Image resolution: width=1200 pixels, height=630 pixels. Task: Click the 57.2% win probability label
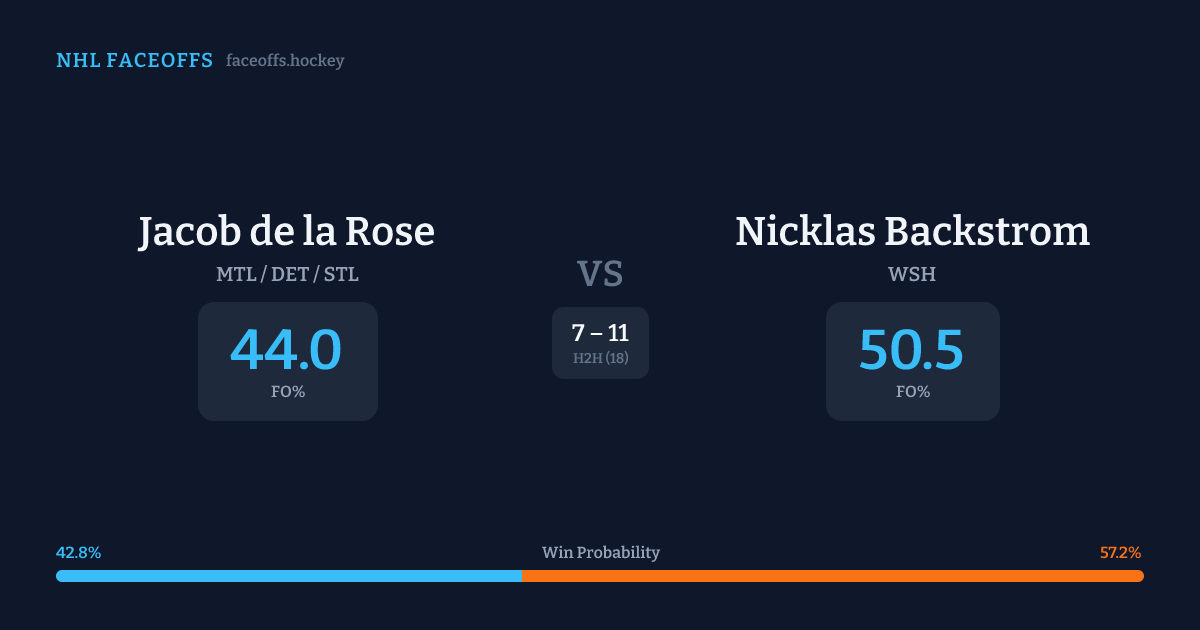click(1120, 553)
